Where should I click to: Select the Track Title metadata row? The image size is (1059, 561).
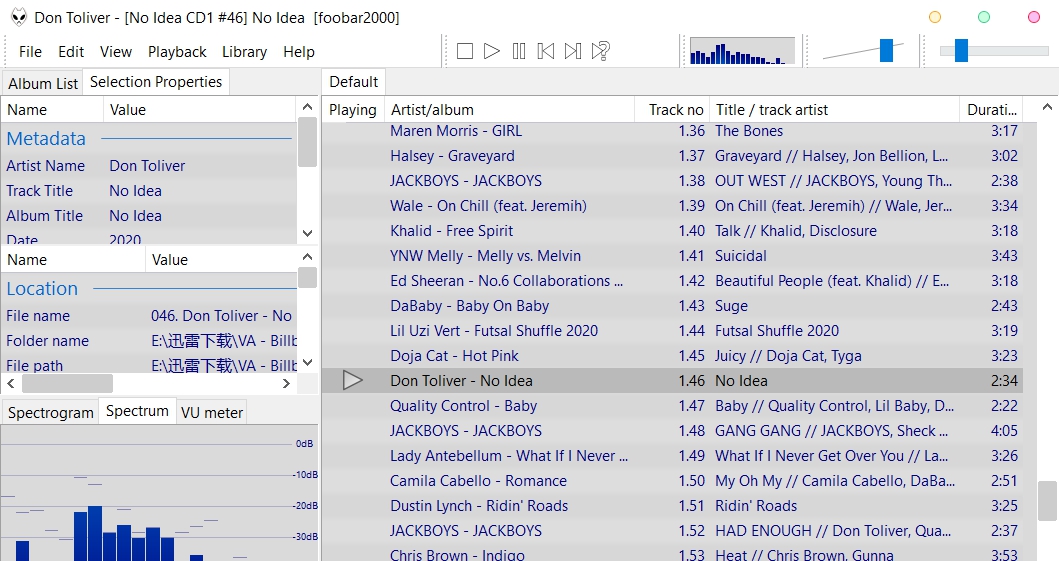[x=149, y=191]
